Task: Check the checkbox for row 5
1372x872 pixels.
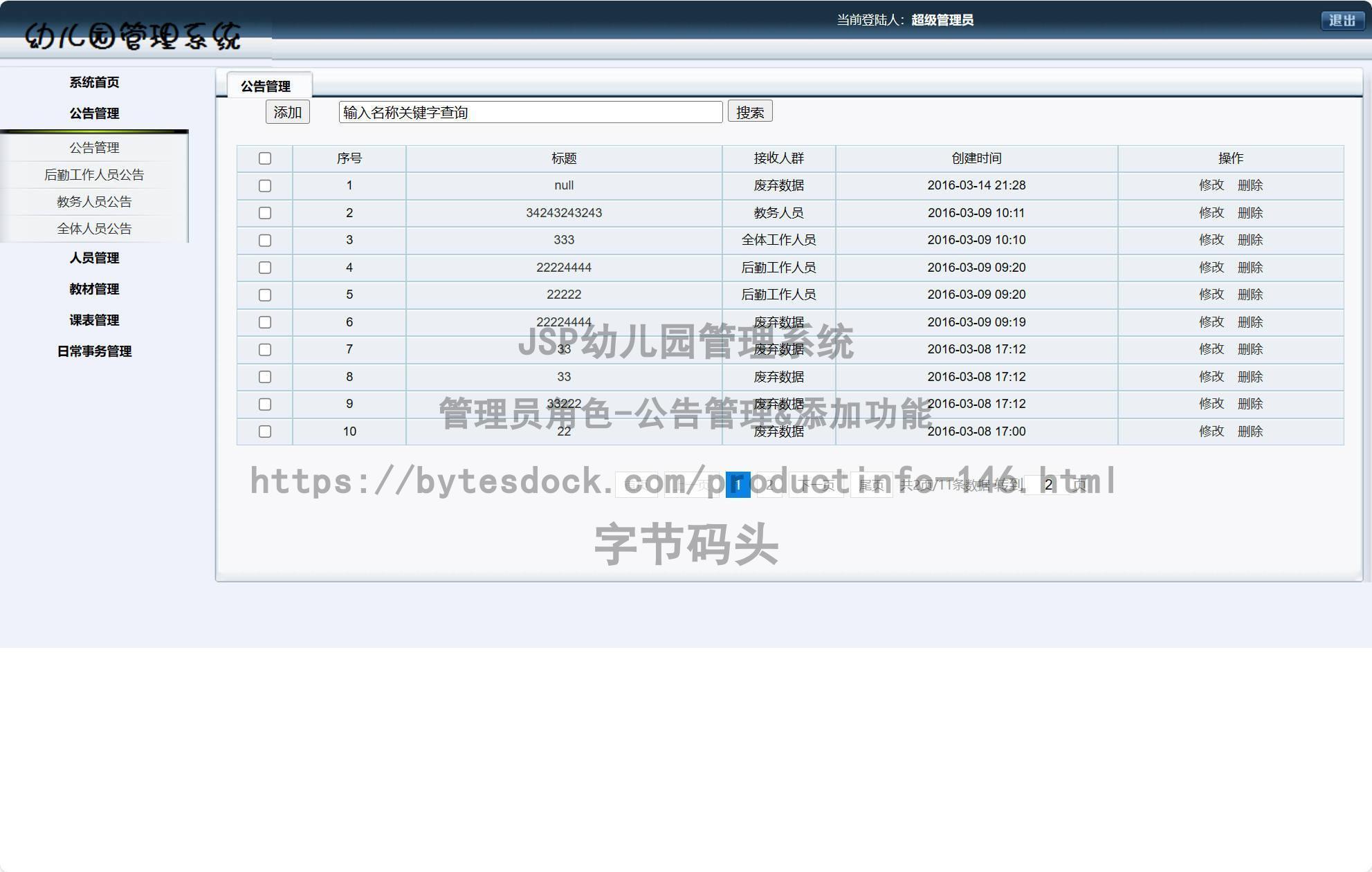Action: (x=265, y=295)
